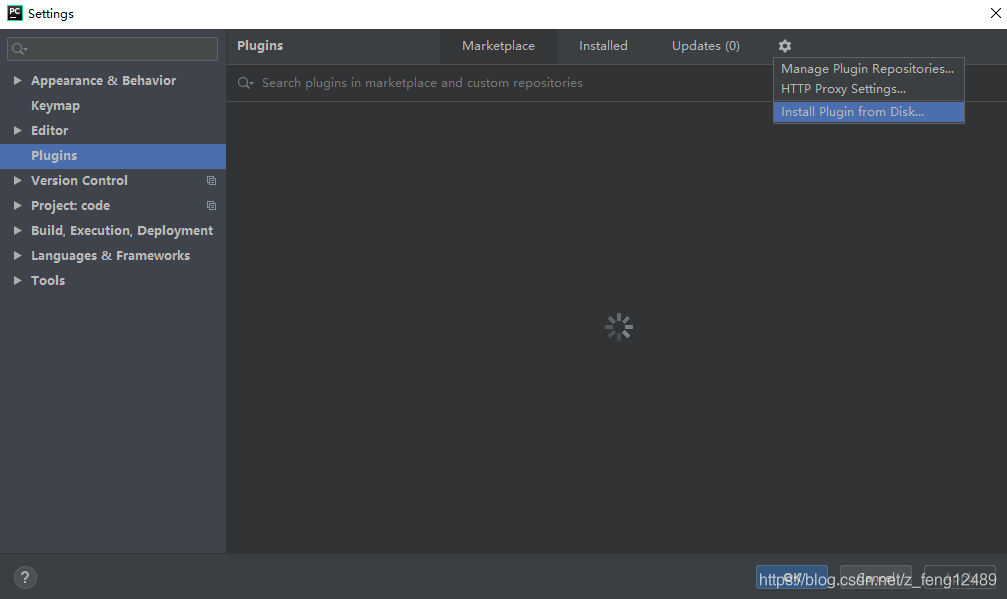Screen dimensions: 1007x599
Task: Switch to the Marketplace tab
Action: click(498, 46)
